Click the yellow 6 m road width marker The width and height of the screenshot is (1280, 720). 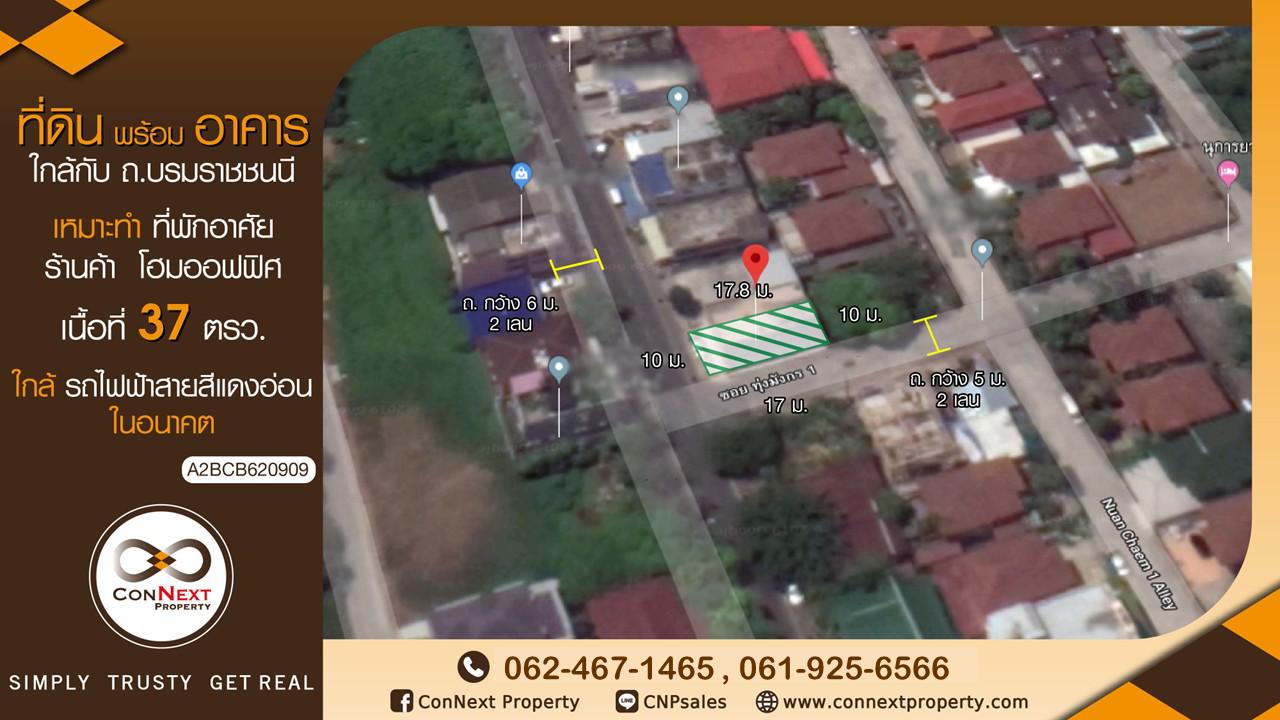click(577, 263)
